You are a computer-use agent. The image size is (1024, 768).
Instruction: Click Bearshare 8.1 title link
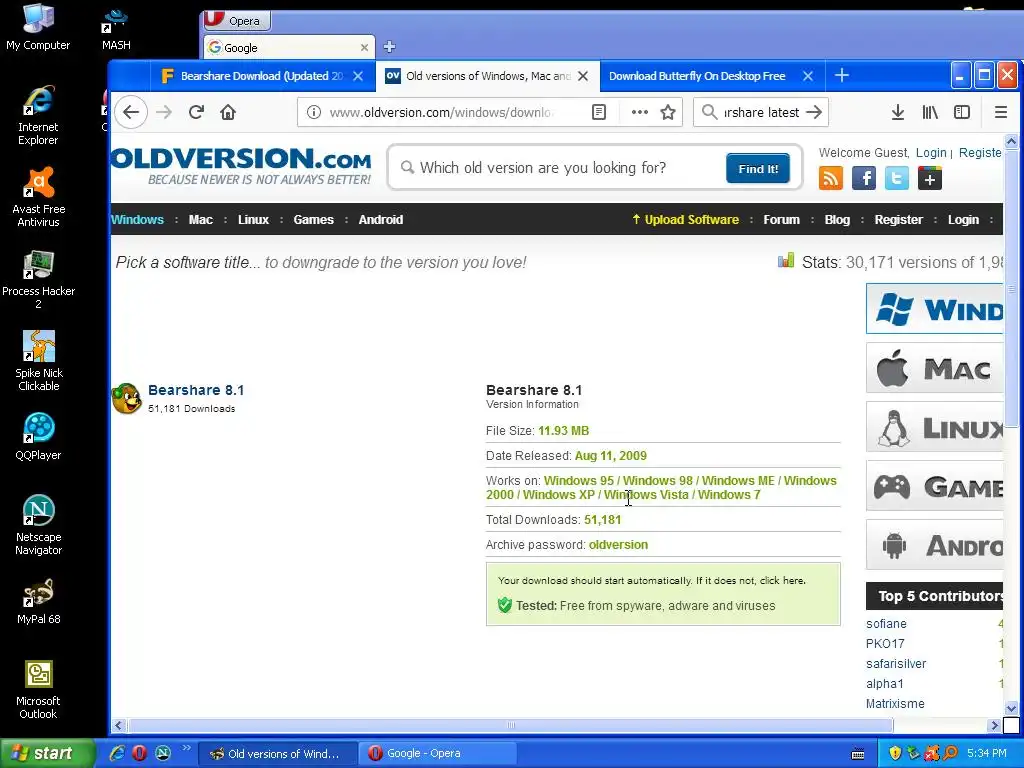196,390
